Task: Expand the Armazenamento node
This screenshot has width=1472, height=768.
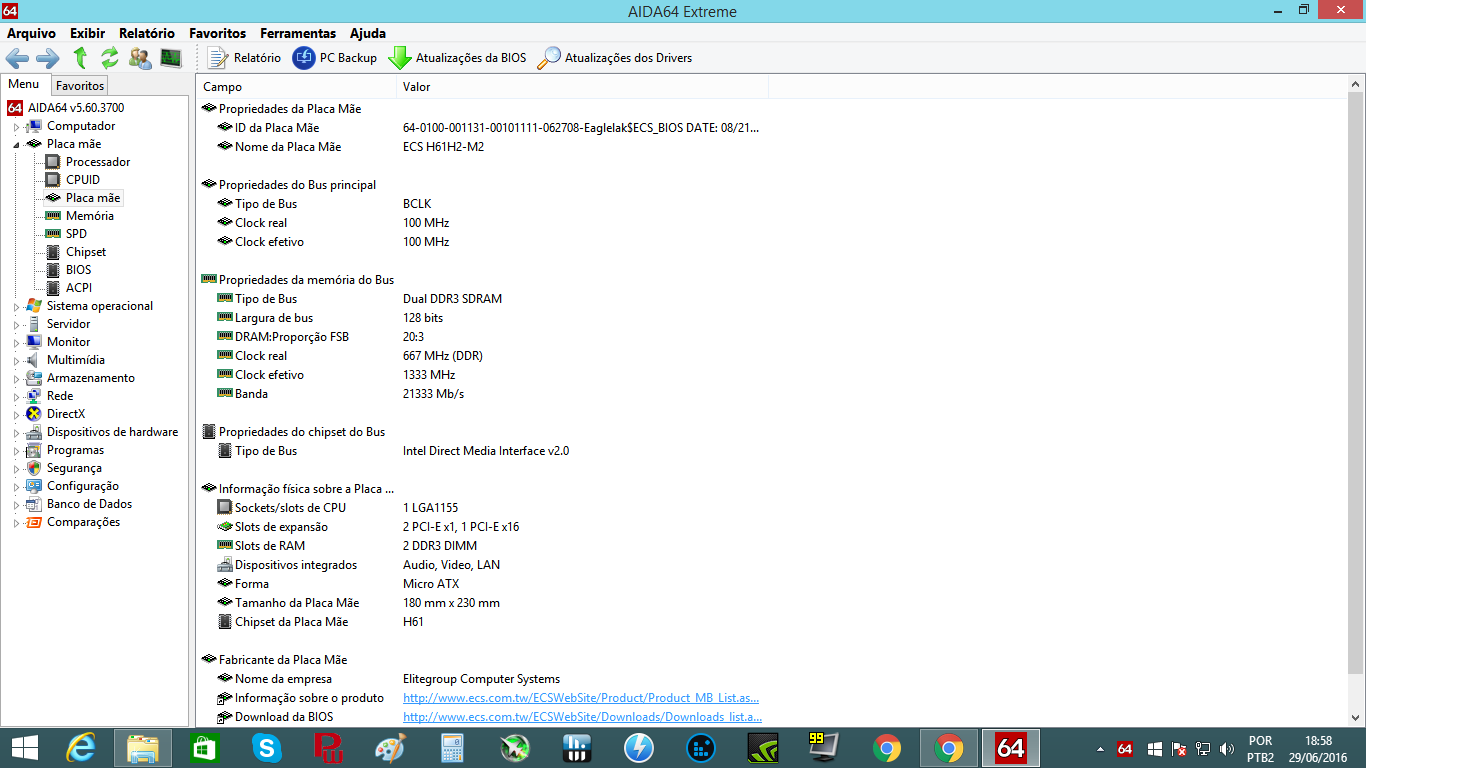Action: tap(16, 379)
